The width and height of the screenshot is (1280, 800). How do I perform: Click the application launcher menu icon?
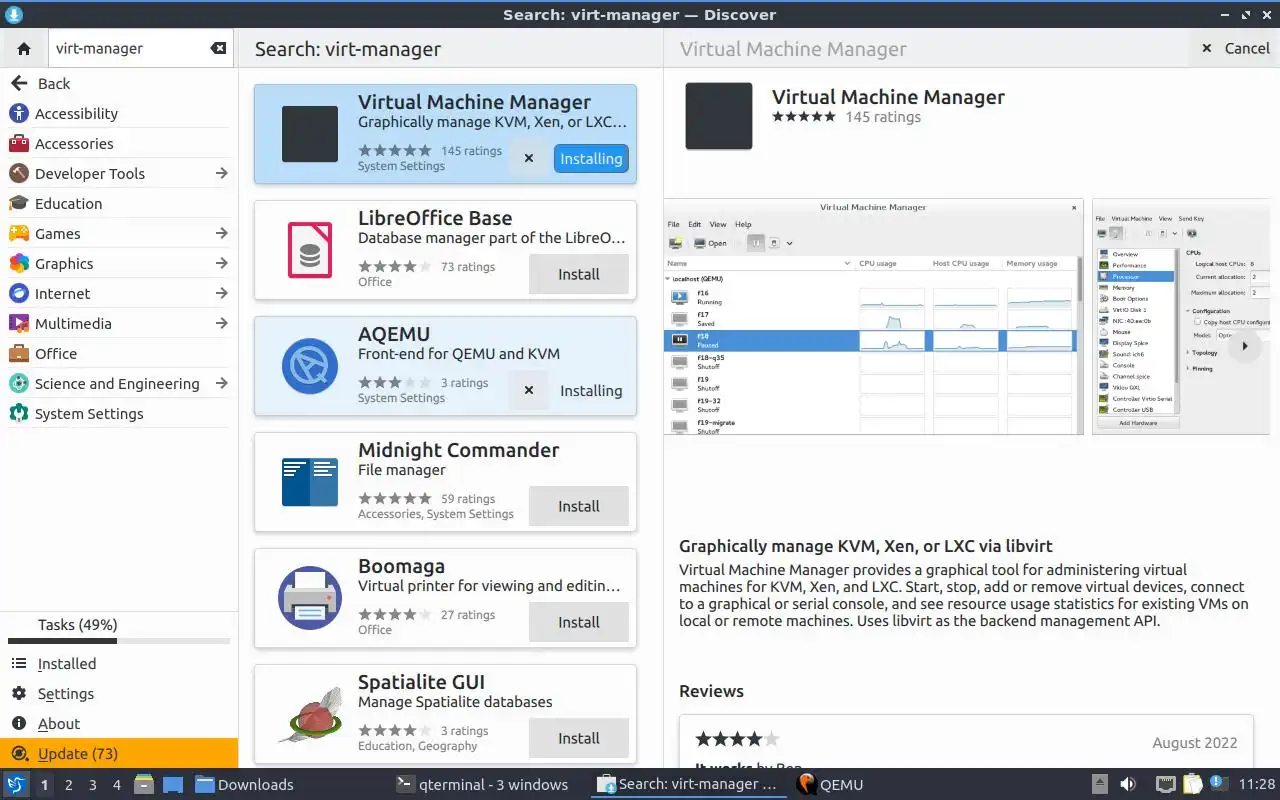click(x=16, y=784)
